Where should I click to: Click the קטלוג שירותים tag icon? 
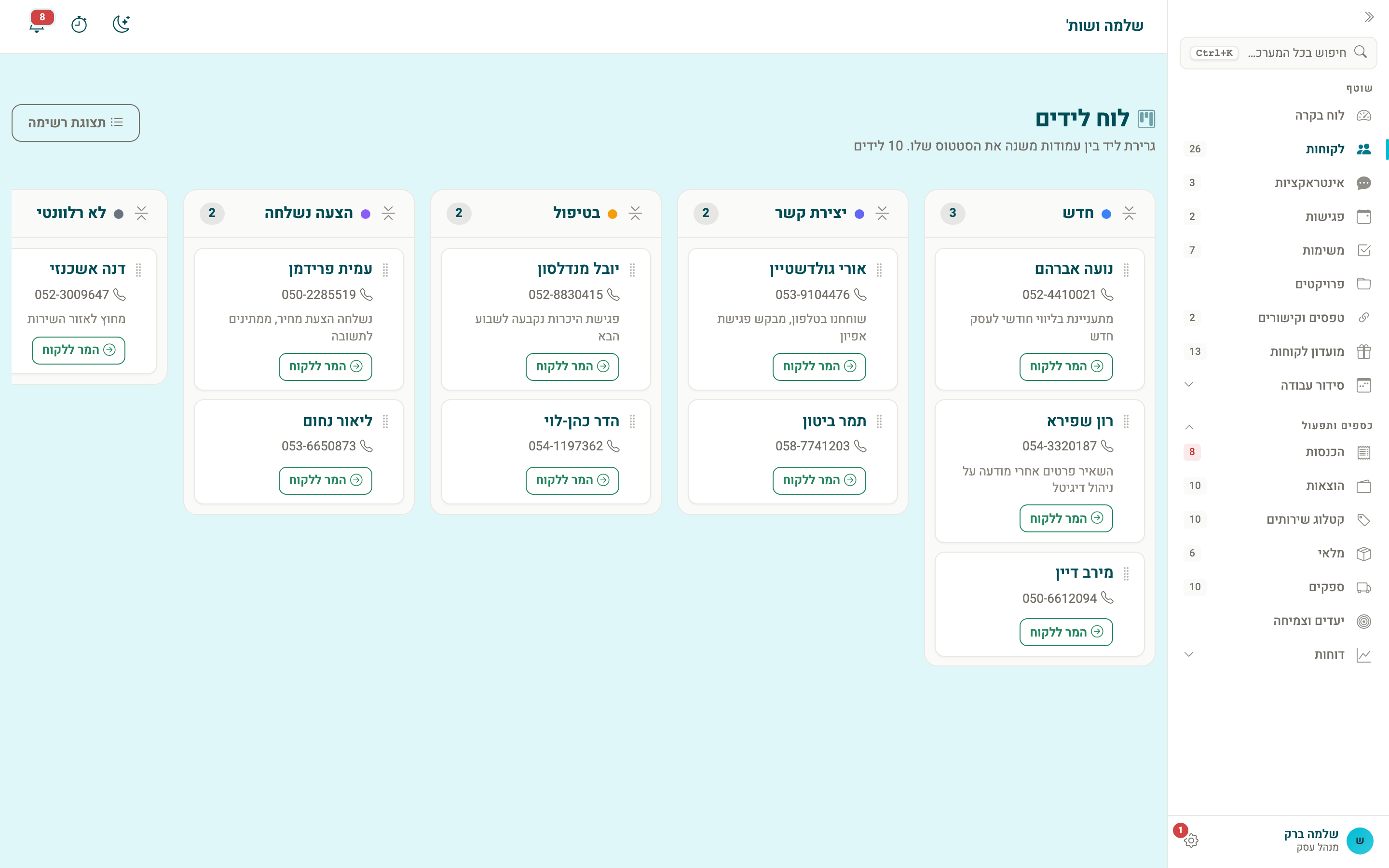point(1364,520)
